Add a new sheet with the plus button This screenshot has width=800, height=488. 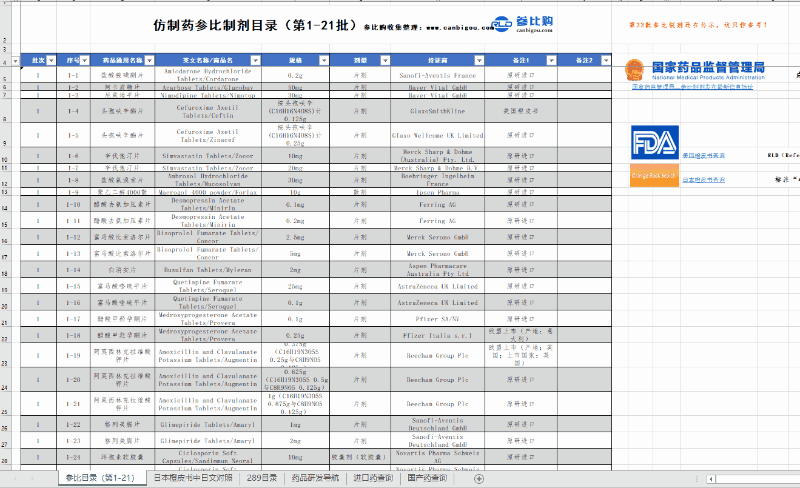pyautogui.click(x=479, y=478)
